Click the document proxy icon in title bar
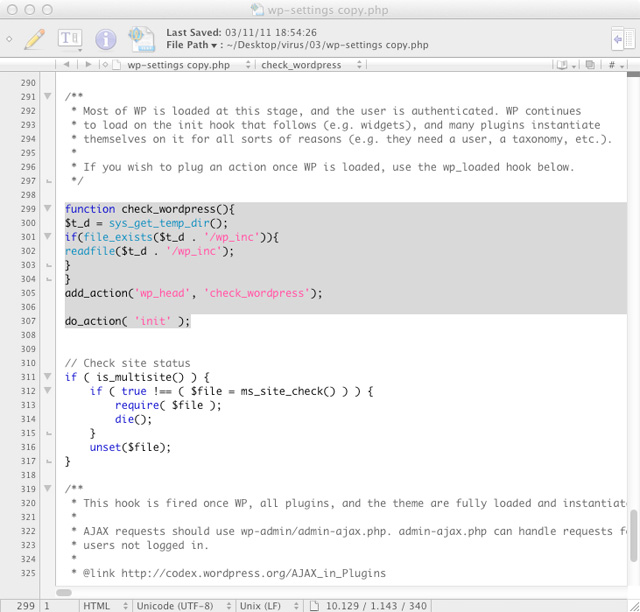The height and width of the screenshot is (612, 640). 259,9
